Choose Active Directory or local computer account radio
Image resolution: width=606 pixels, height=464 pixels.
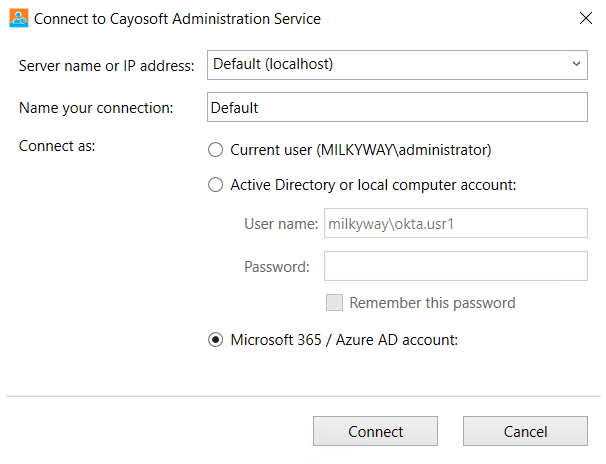215,185
